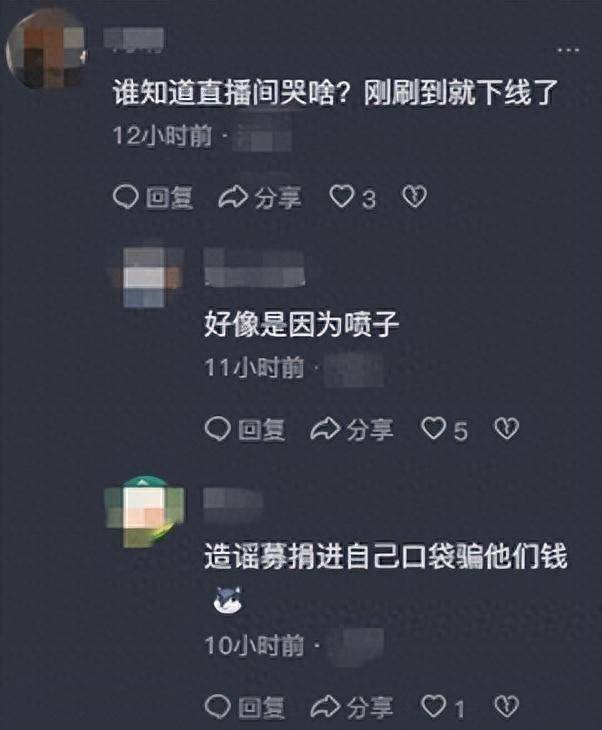This screenshot has width=602, height=730.
Task: Tap broken heart under 10小时前 comment
Action: 506,707
